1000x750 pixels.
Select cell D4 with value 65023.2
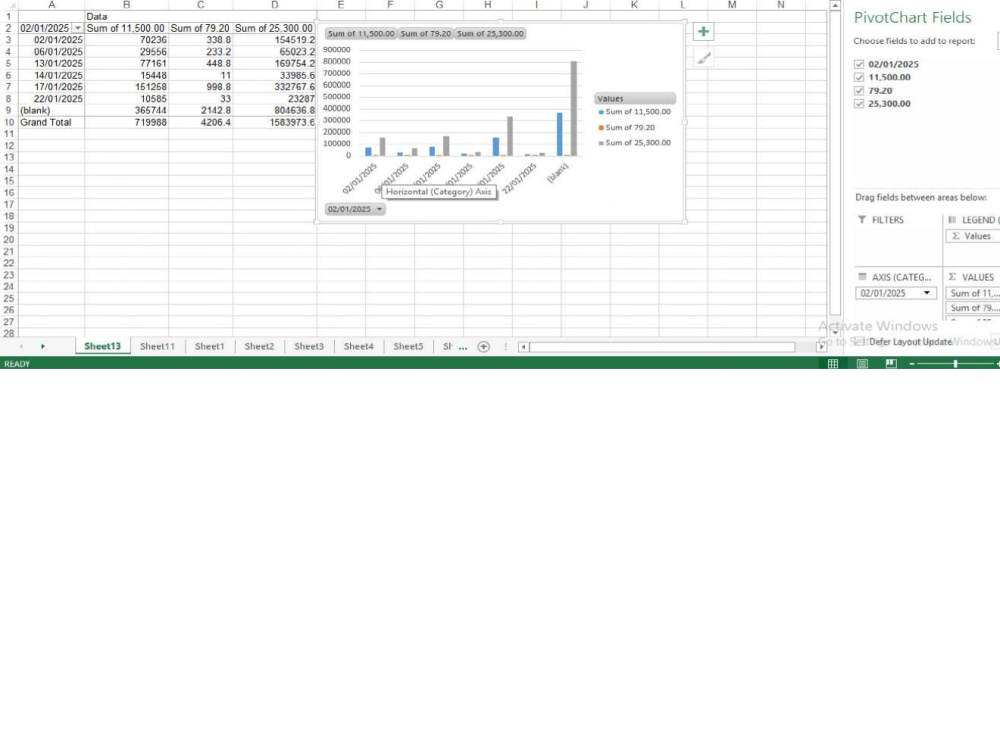(274, 52)
